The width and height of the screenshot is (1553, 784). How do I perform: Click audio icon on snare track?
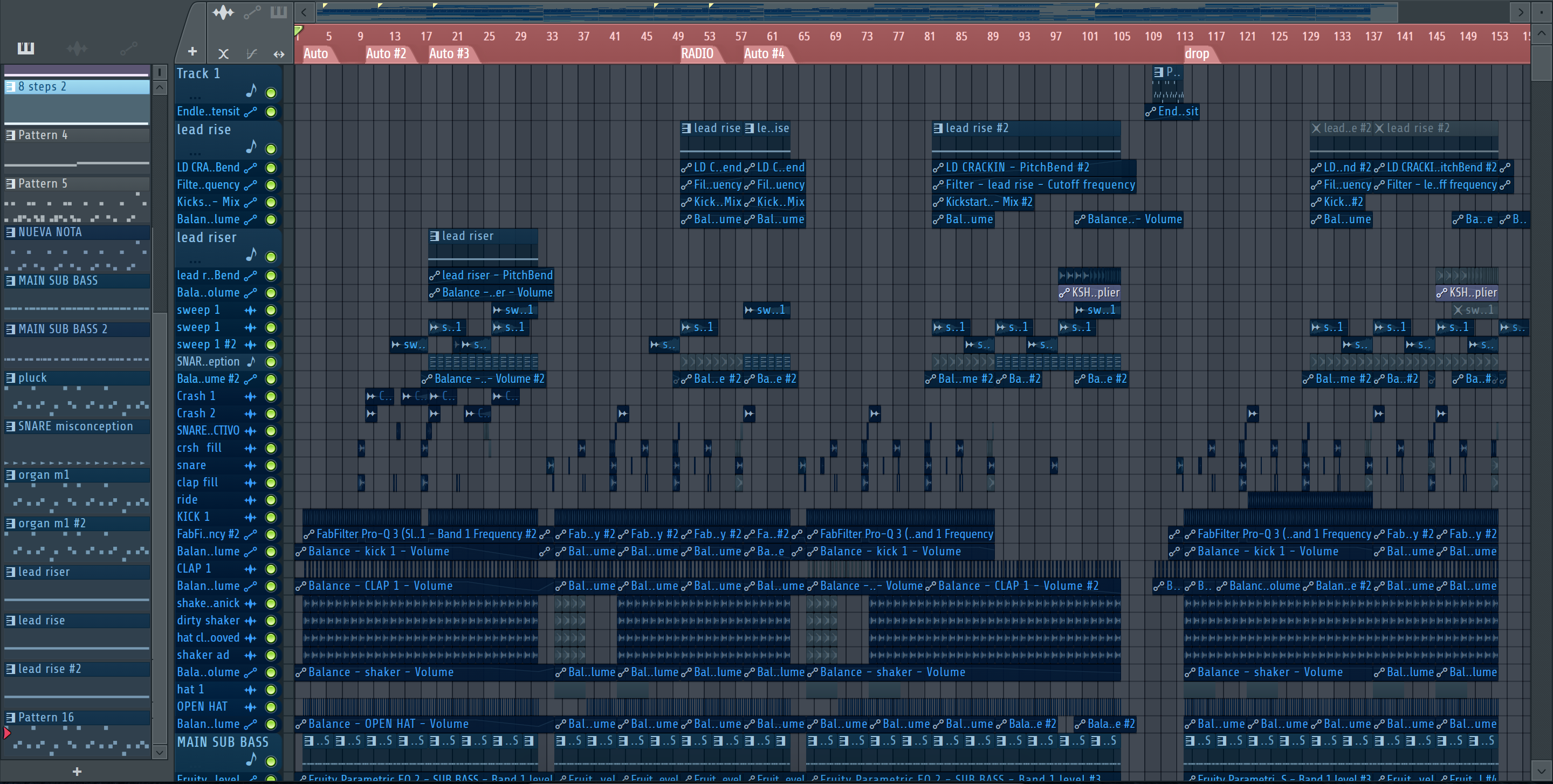tap(250, 465)
